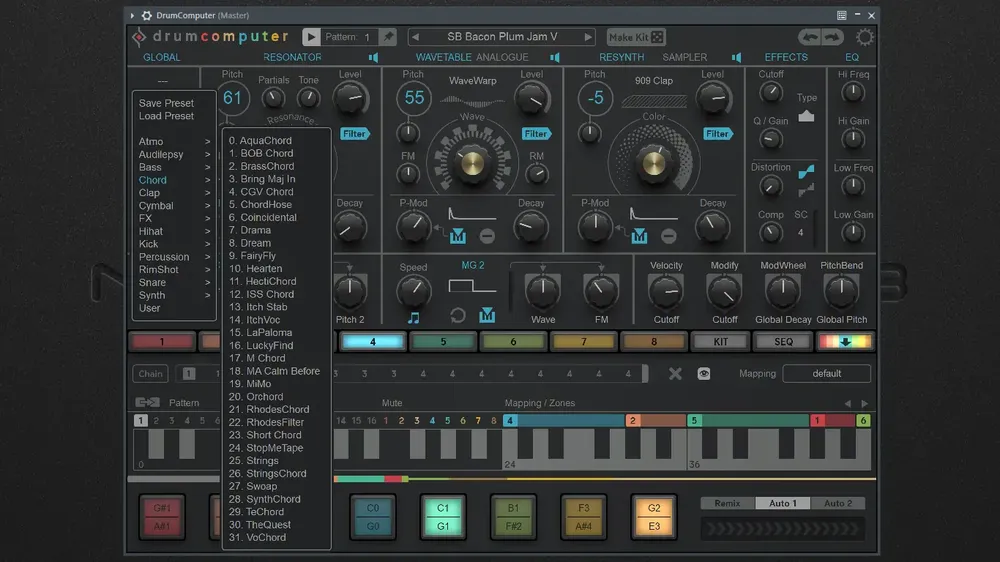The image size is (1000, 562).
Task: Clear the chain with the X icon
Action: [x=675, y=374]
